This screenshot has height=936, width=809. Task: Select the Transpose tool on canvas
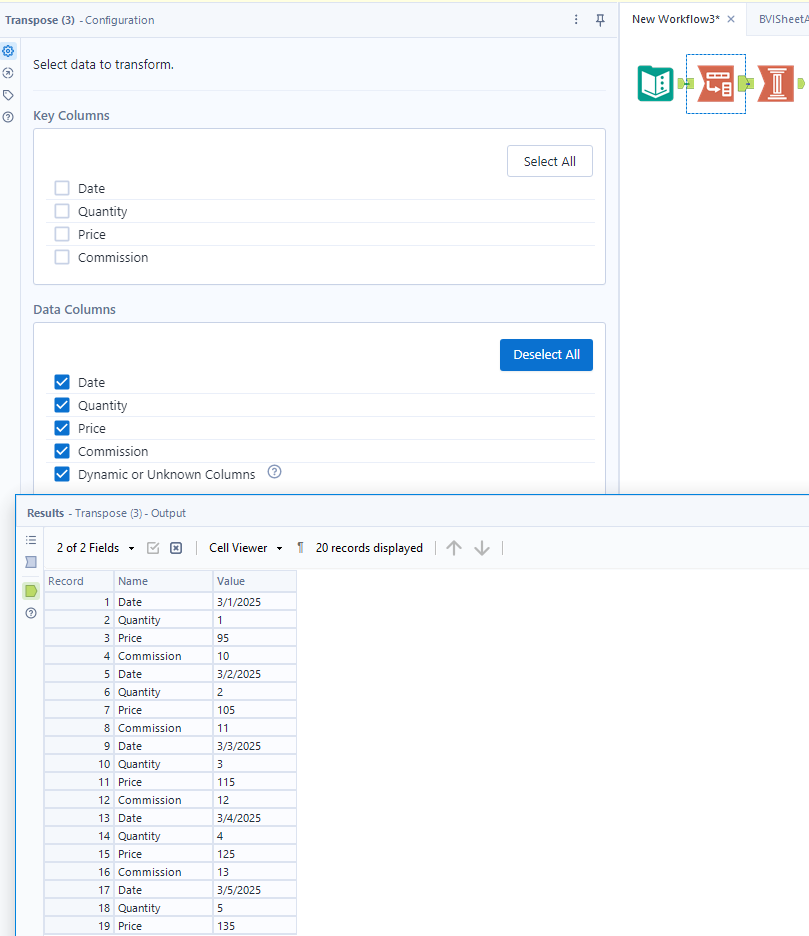[x=716, y=84]
